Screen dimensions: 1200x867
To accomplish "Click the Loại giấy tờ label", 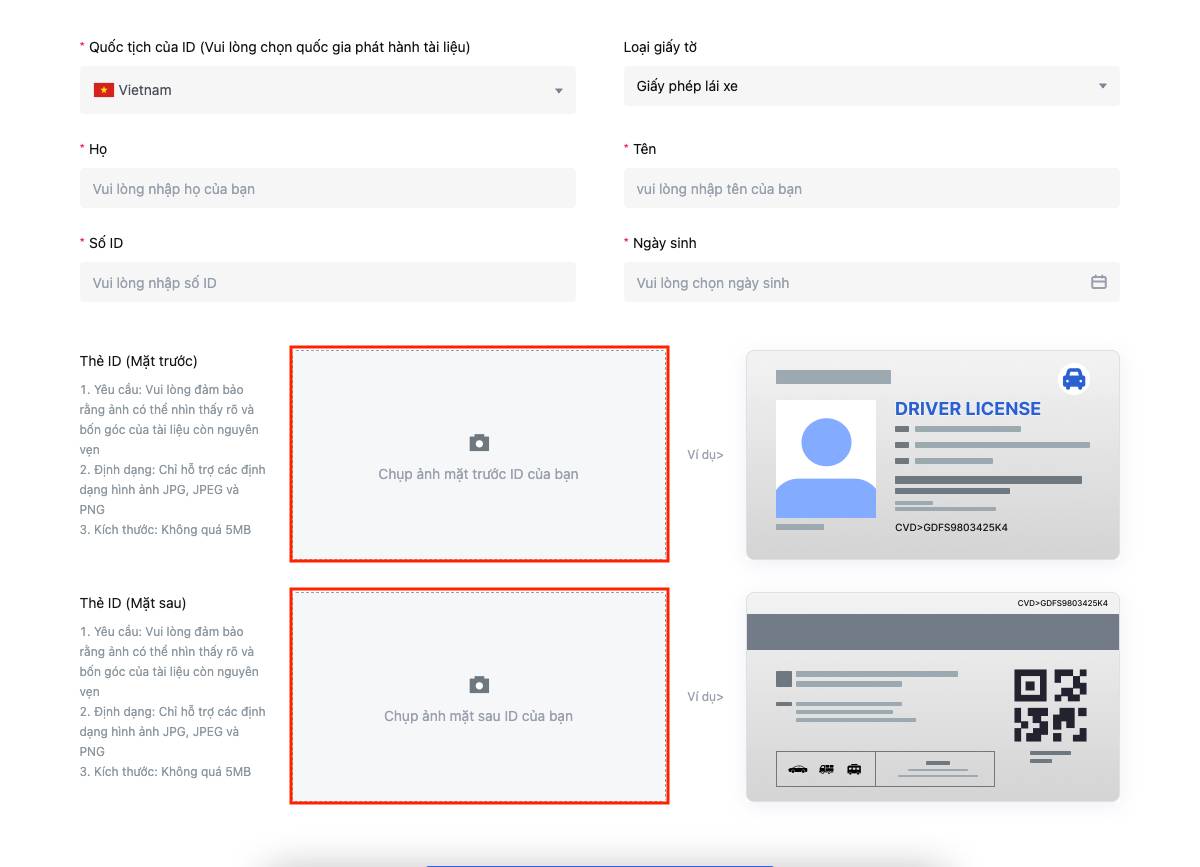I will pos(660,47).
